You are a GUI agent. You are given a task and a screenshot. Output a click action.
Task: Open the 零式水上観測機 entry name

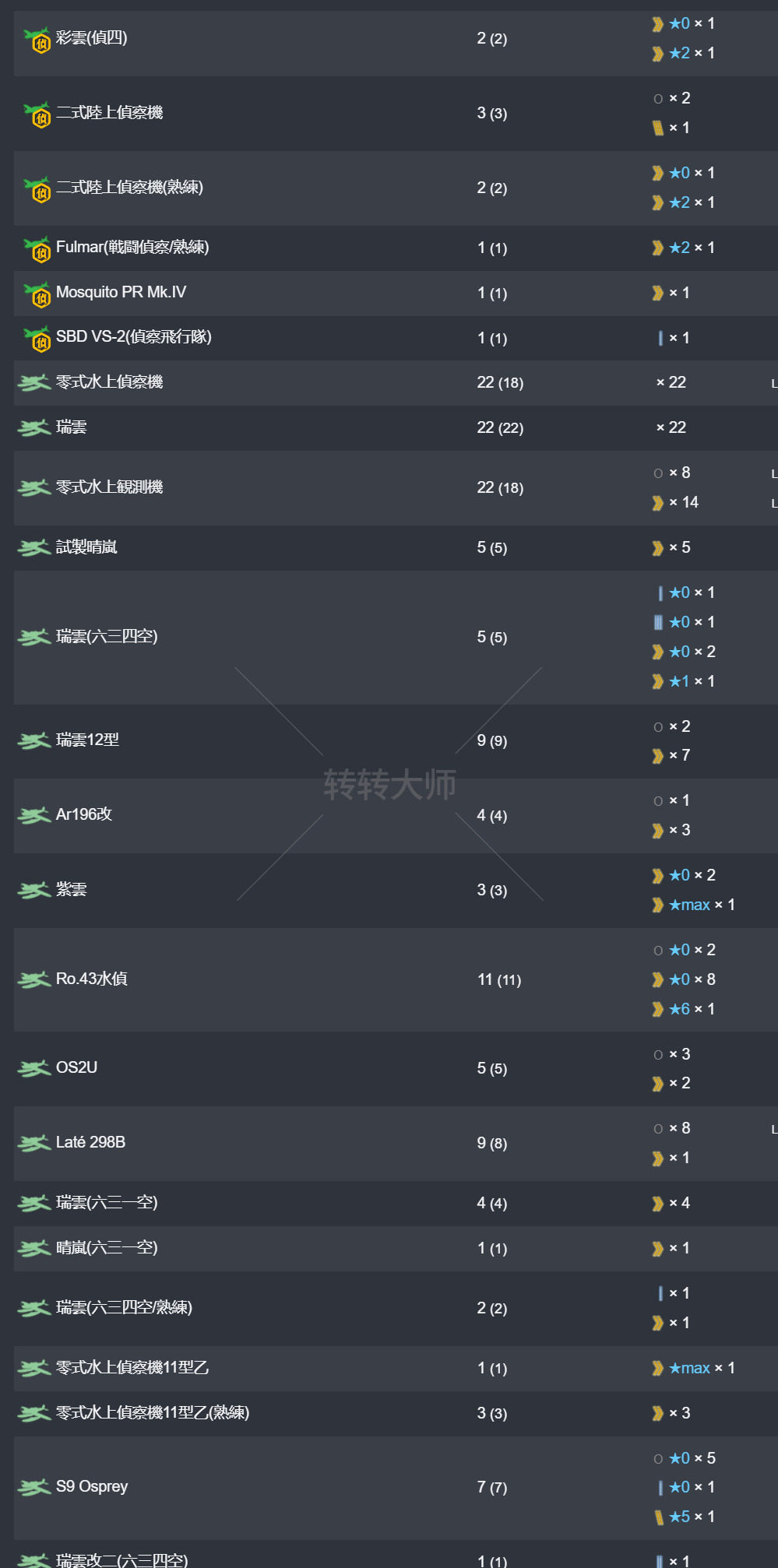(x=110, y=487)
